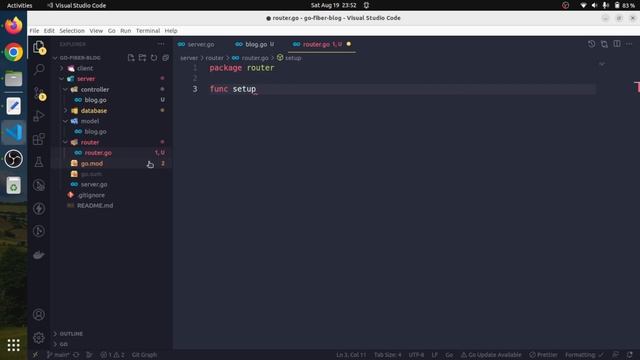The height and width of the screenshot is (360, 640).
Task: Open the Selection menu
Action: click(x=72, y=31)
